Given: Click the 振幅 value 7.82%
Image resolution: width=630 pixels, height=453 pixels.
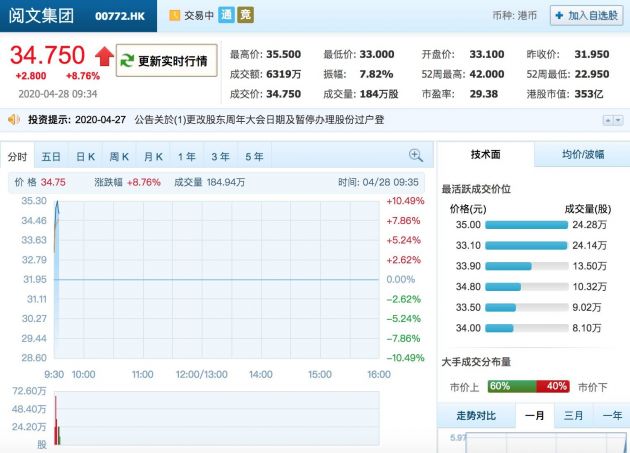Looking at the screenshot, I should pyautogui.click(x=376, y=74).
